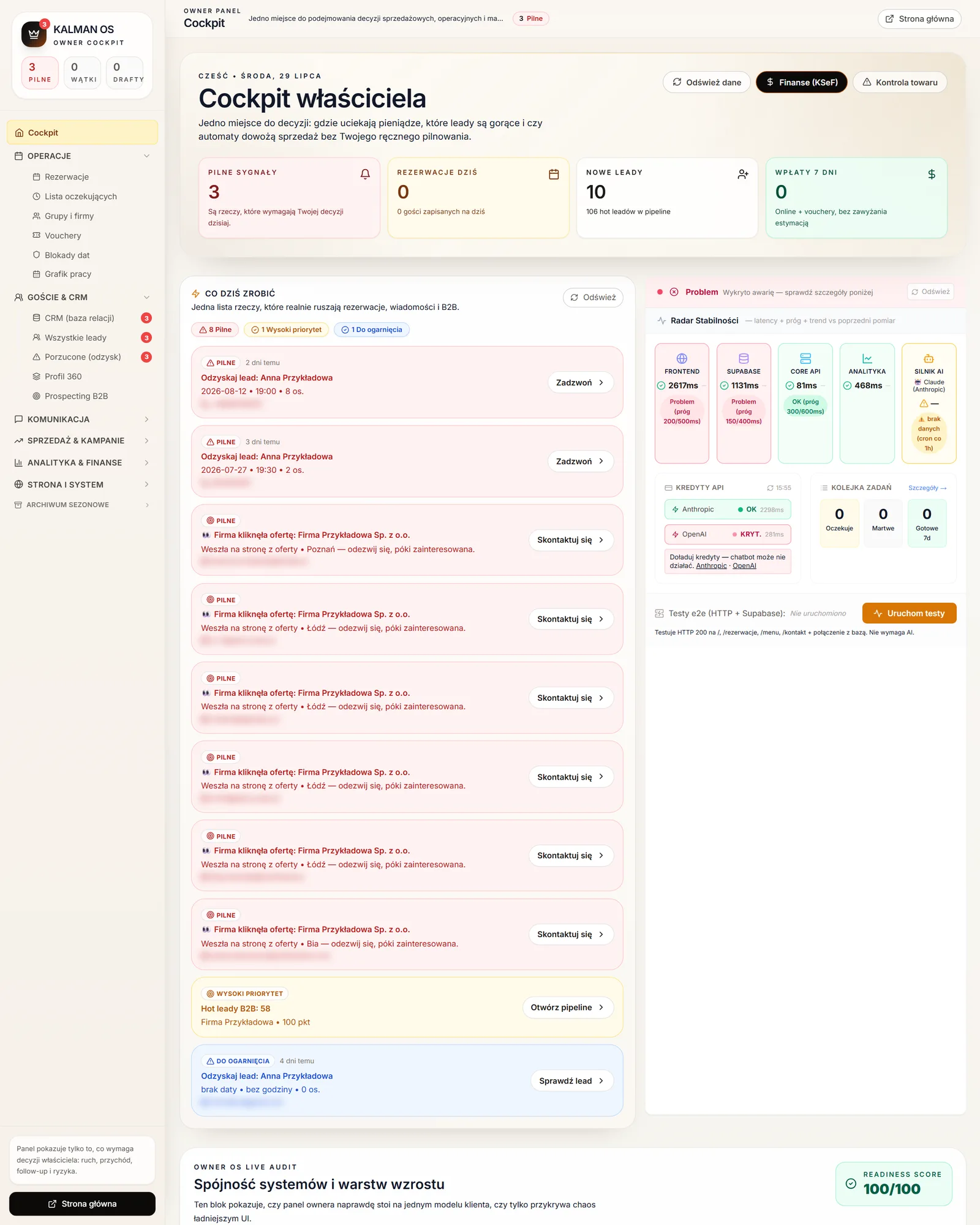Click the Frontend globe icon in Radar Stabilności
This screenshot has height=1225, width=980.
[x=682, y=358]
